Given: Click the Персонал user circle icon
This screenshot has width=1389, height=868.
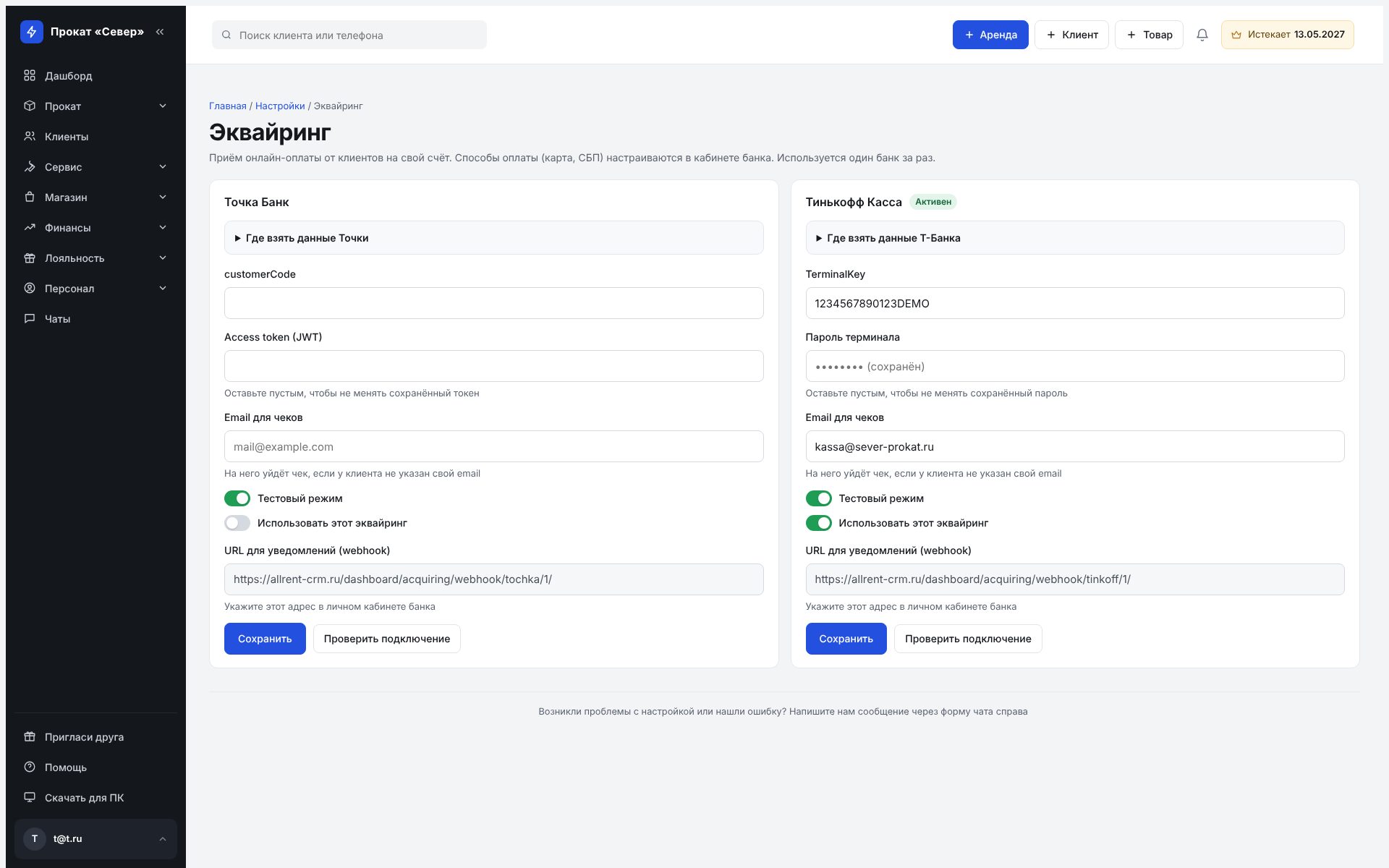Looking at the screenshot, I should [x=30, y=288].
